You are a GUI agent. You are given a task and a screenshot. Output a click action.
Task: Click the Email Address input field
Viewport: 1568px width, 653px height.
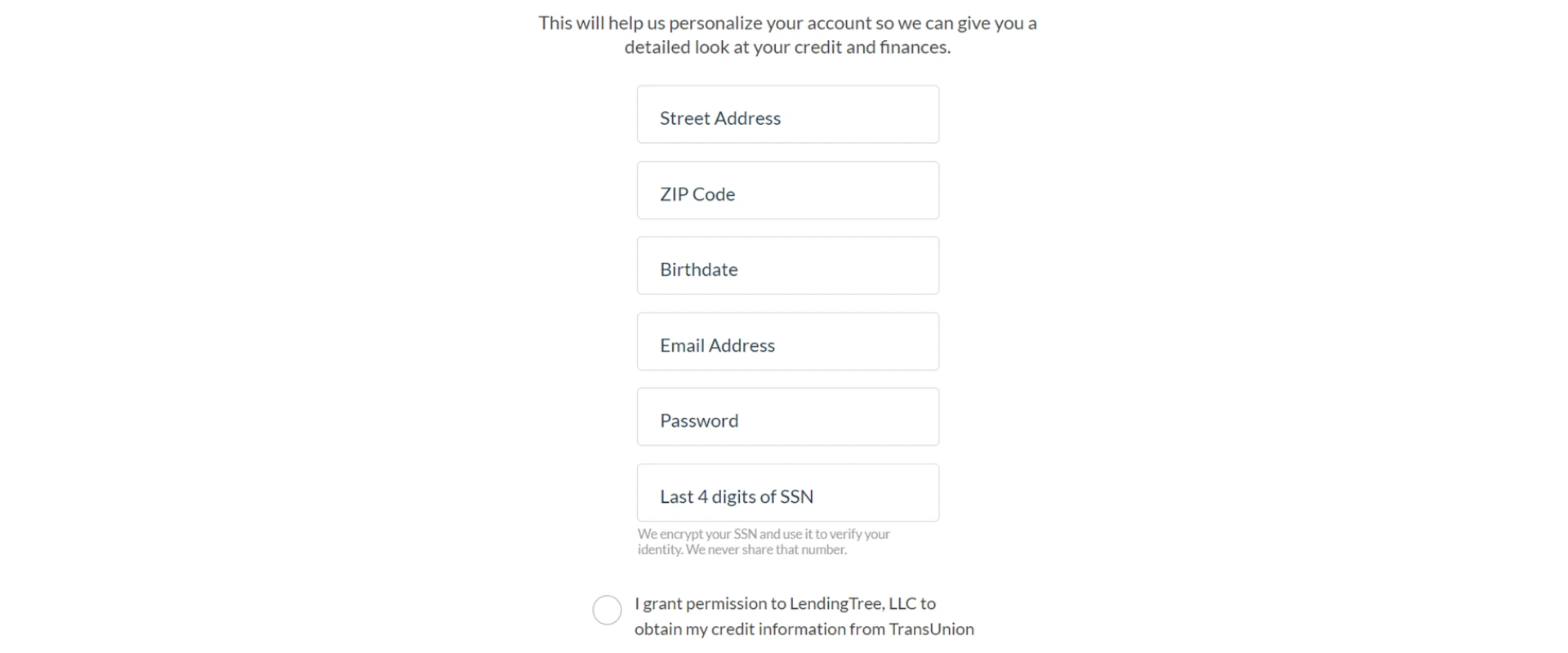pos(786,341)
